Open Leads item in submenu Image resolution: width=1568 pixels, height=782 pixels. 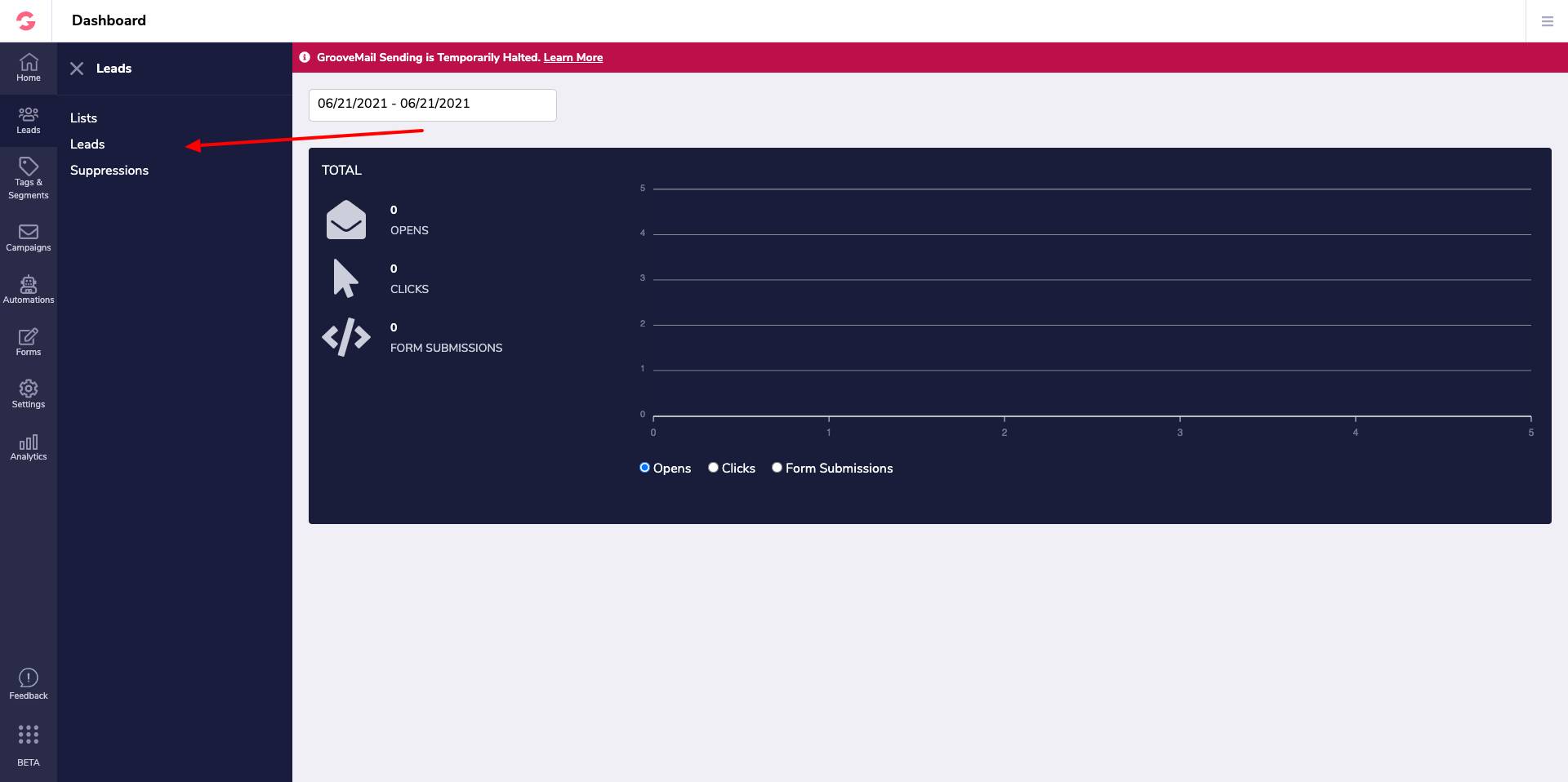click(x=87, y=144)
